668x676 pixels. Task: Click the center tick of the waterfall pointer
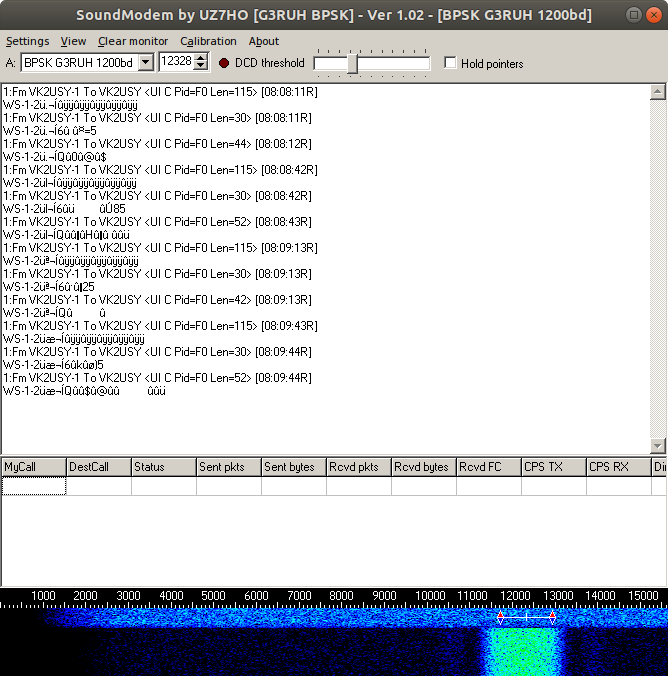[527, 617]
